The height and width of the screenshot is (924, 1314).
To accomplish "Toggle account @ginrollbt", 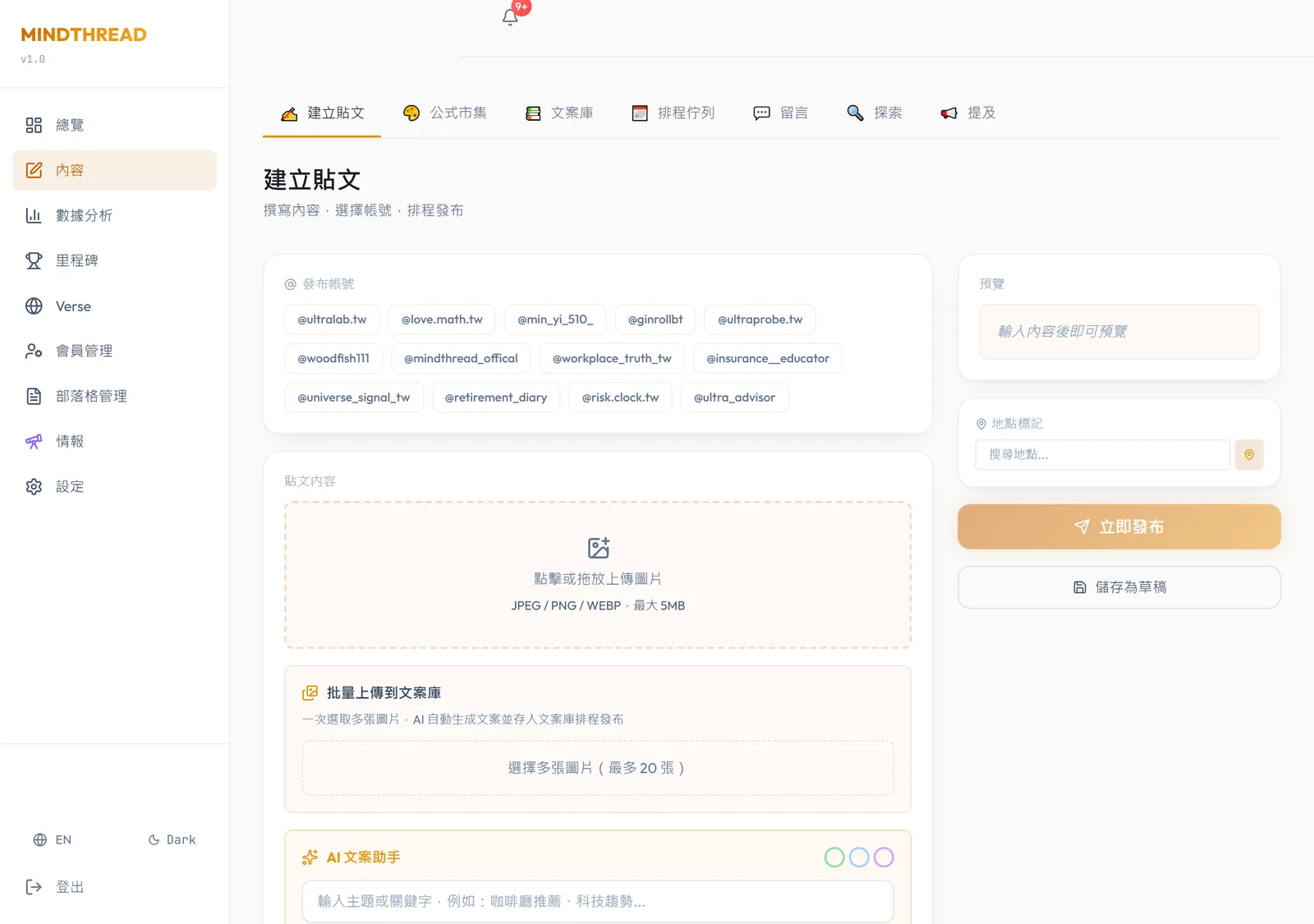I will click(655, 319).
